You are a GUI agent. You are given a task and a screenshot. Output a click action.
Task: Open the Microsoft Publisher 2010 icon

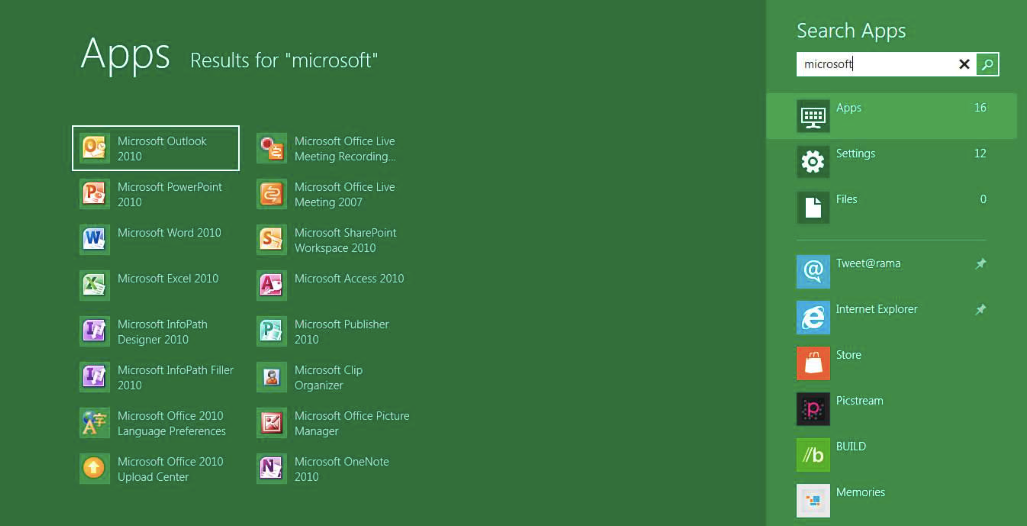(x=271, y=331)
